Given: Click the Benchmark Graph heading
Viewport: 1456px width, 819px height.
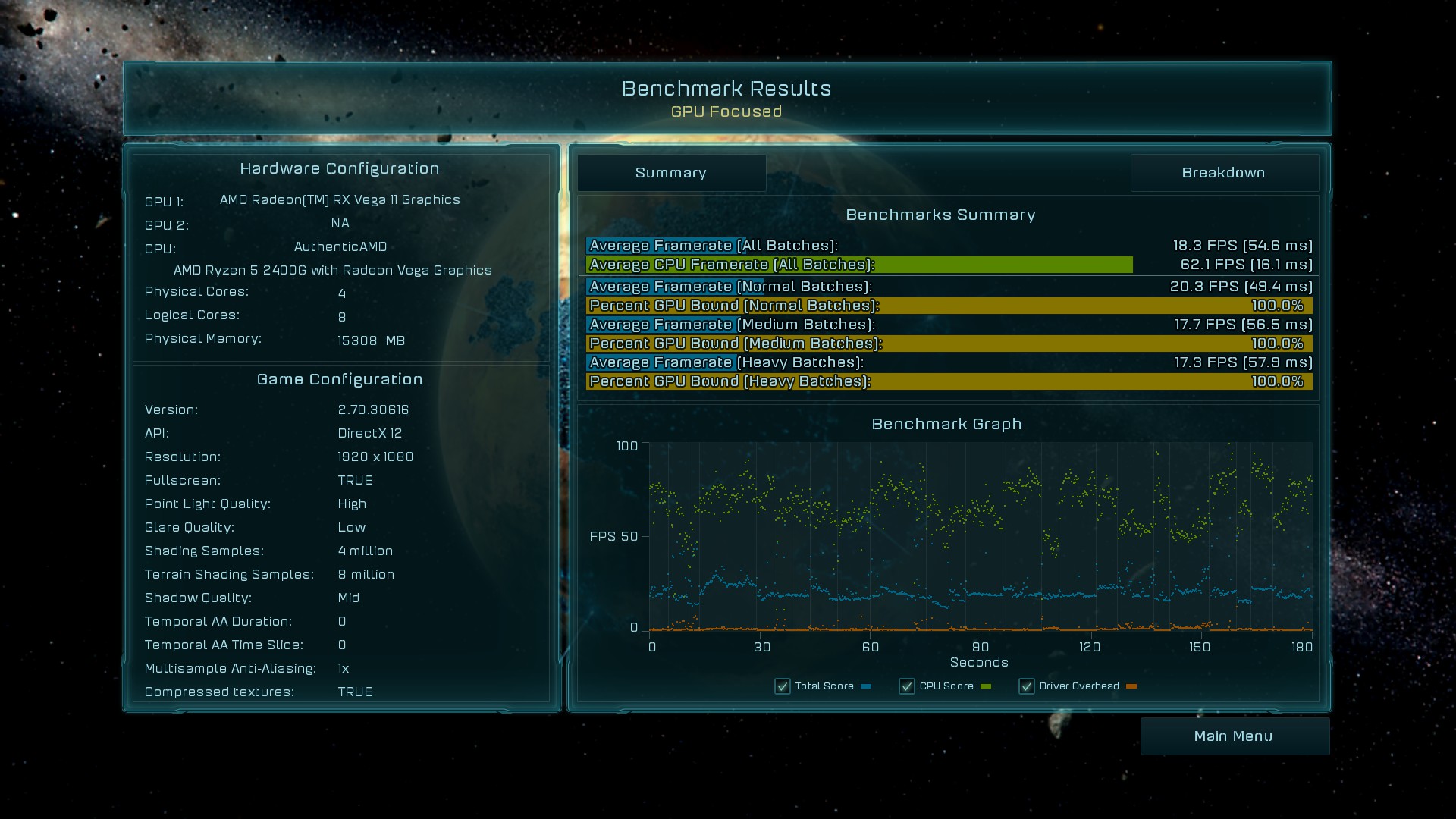Looking at the screenshot, I should point(946,424).
